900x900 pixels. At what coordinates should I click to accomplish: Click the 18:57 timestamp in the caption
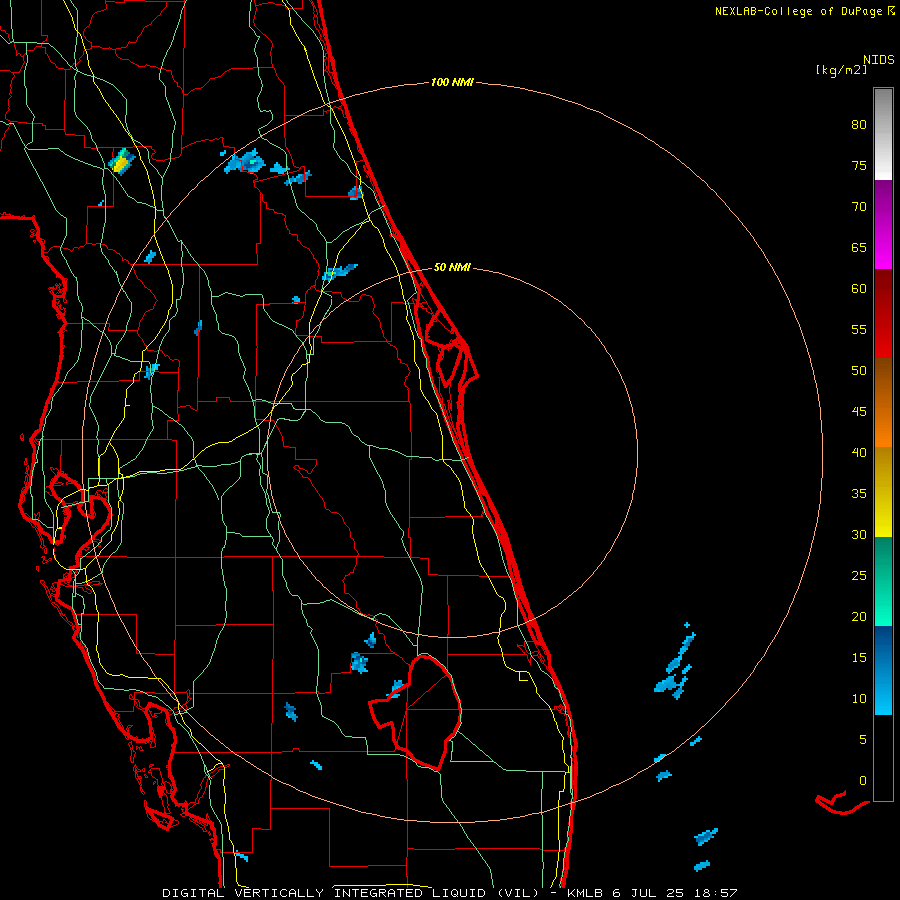716,893
